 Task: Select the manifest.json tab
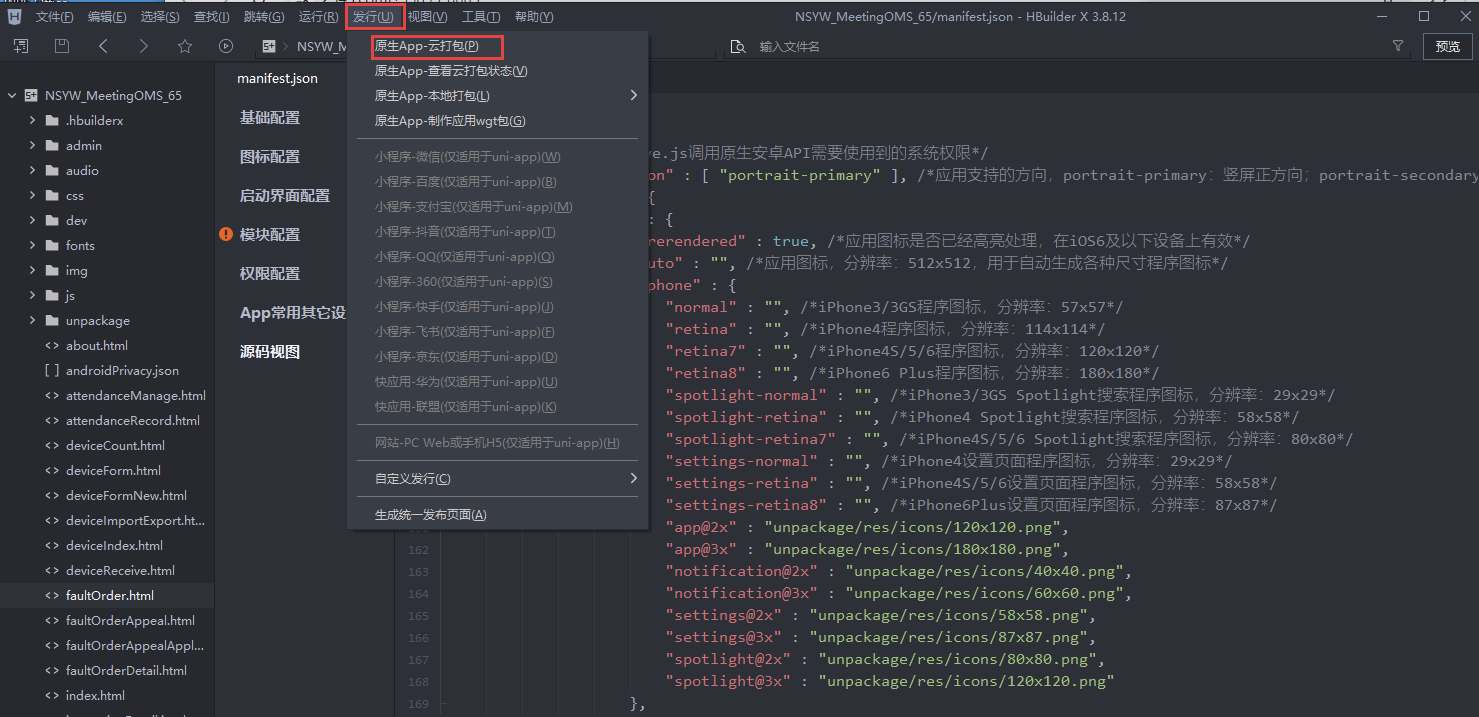278,78
